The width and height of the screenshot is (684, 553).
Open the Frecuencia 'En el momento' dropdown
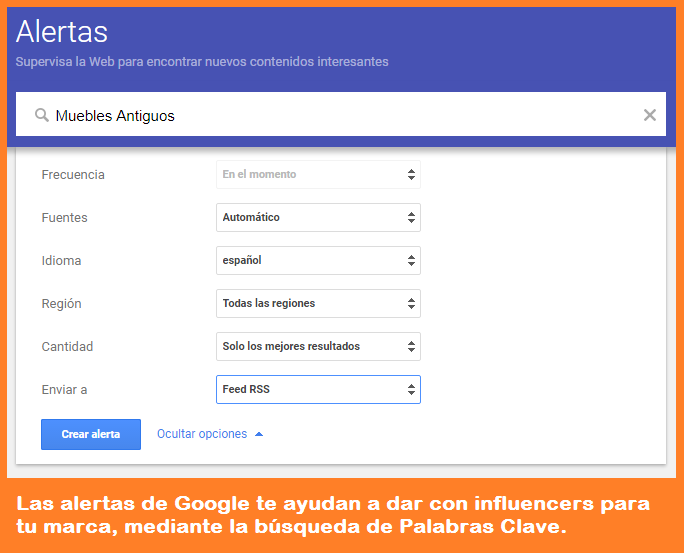(x=318, y=174)
